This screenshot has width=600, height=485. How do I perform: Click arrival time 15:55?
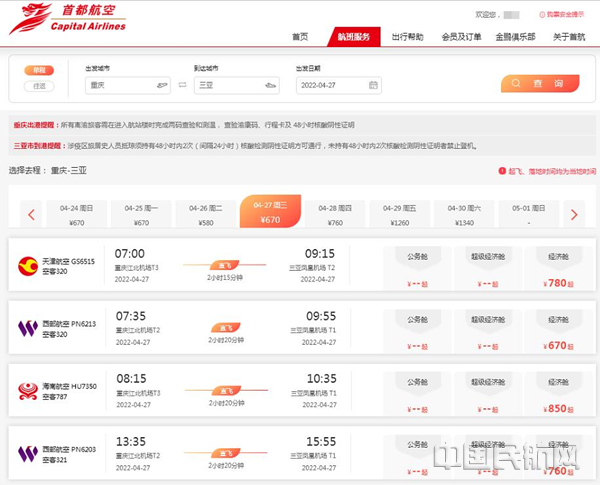click(x=321, y=441)
